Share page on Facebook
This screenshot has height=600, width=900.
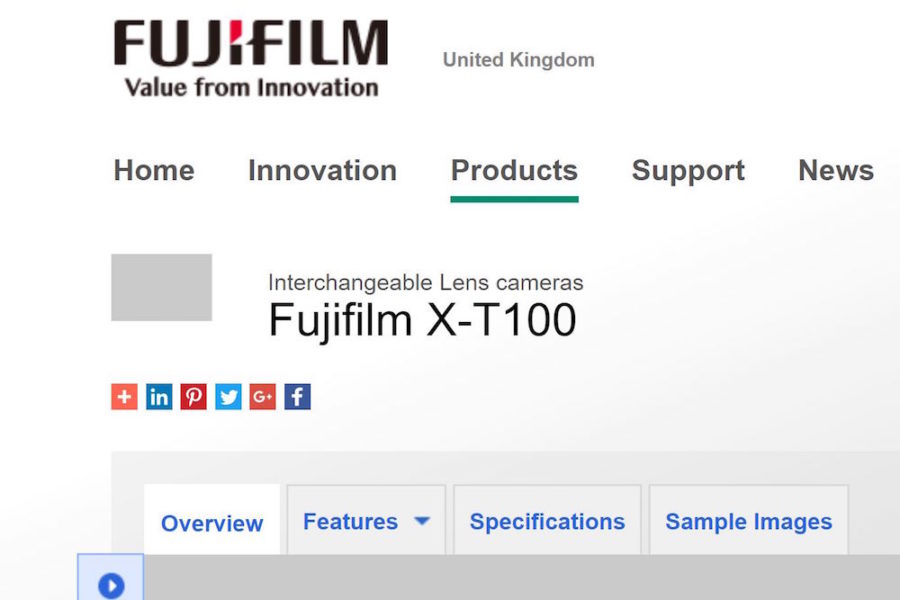[x=297, y=397]
